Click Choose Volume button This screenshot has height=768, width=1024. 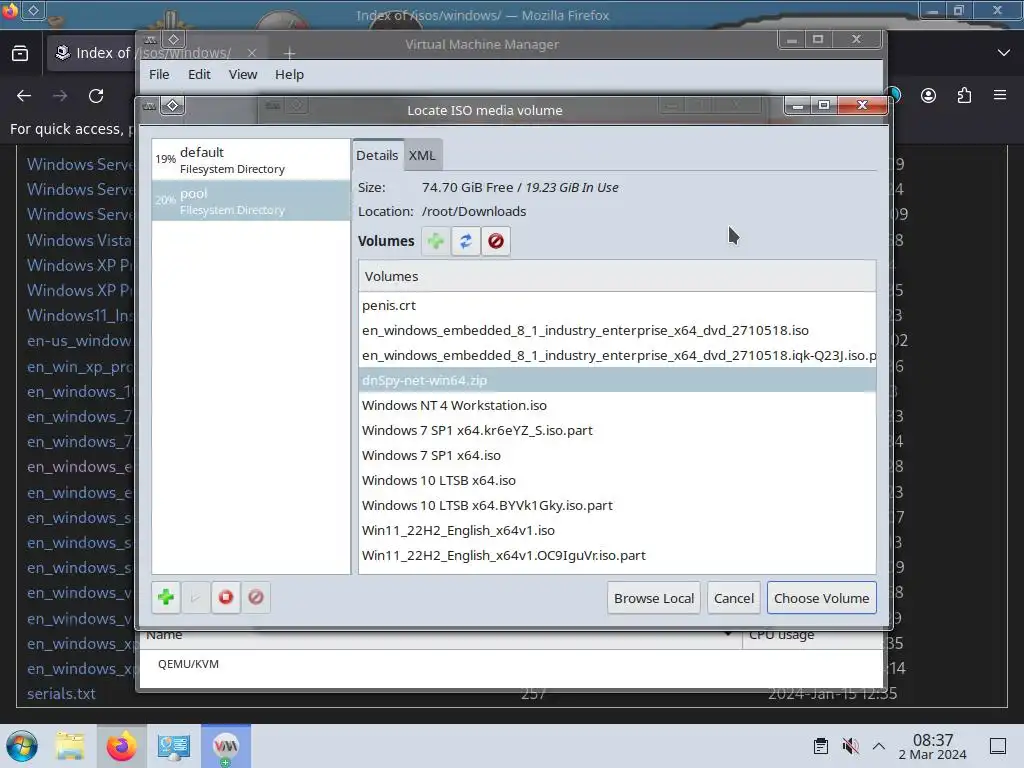click(822, 598)
